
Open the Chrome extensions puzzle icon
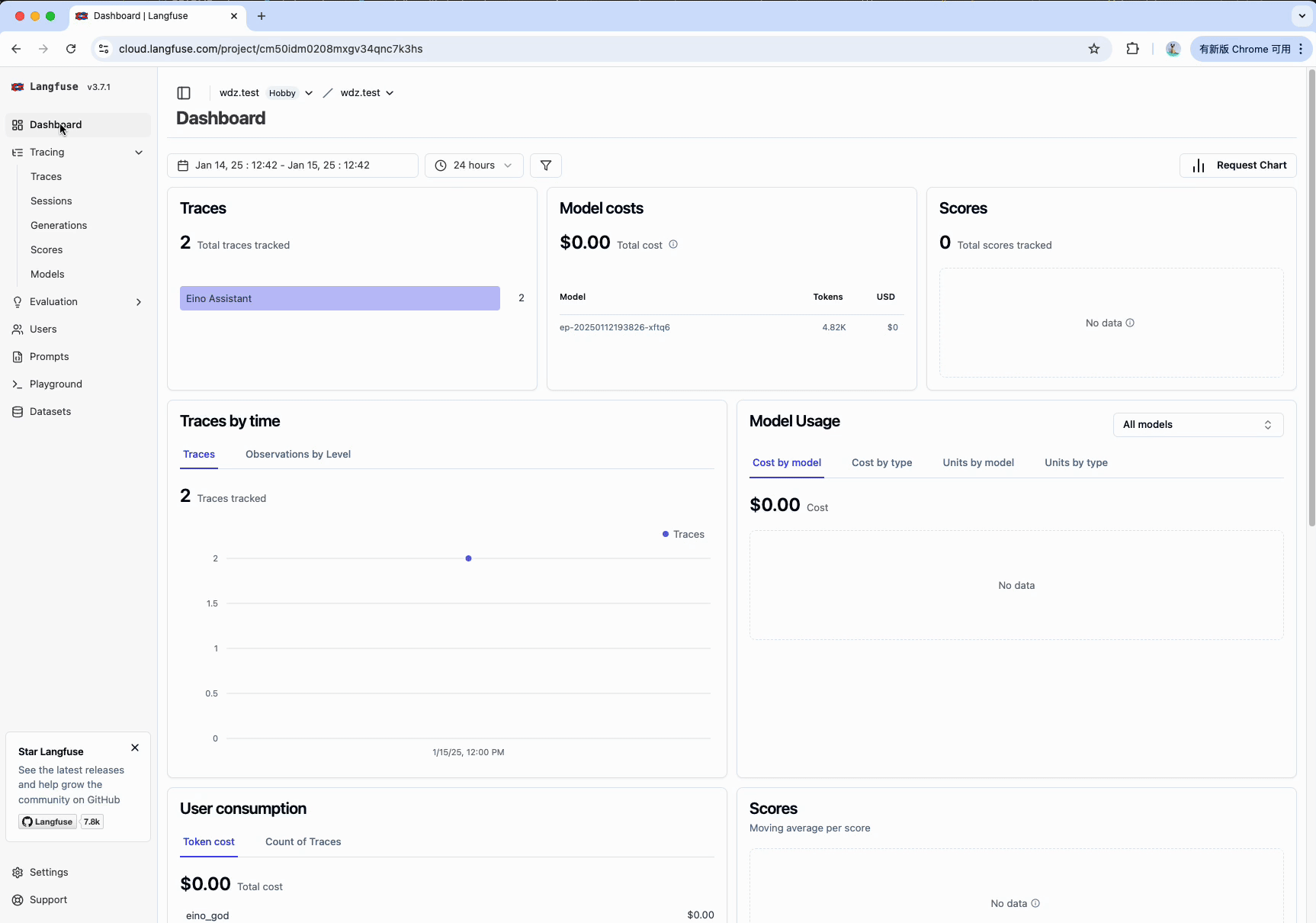pos(1132,49)
